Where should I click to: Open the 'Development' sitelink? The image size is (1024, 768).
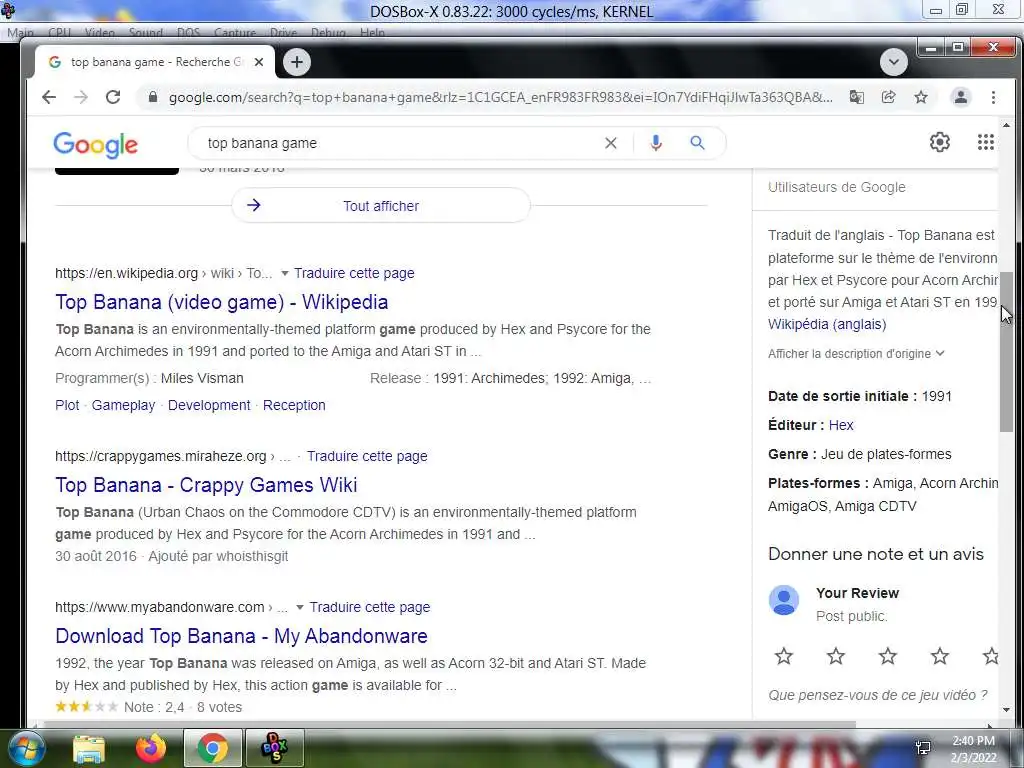pyautogui.click(x=209, y=405)
